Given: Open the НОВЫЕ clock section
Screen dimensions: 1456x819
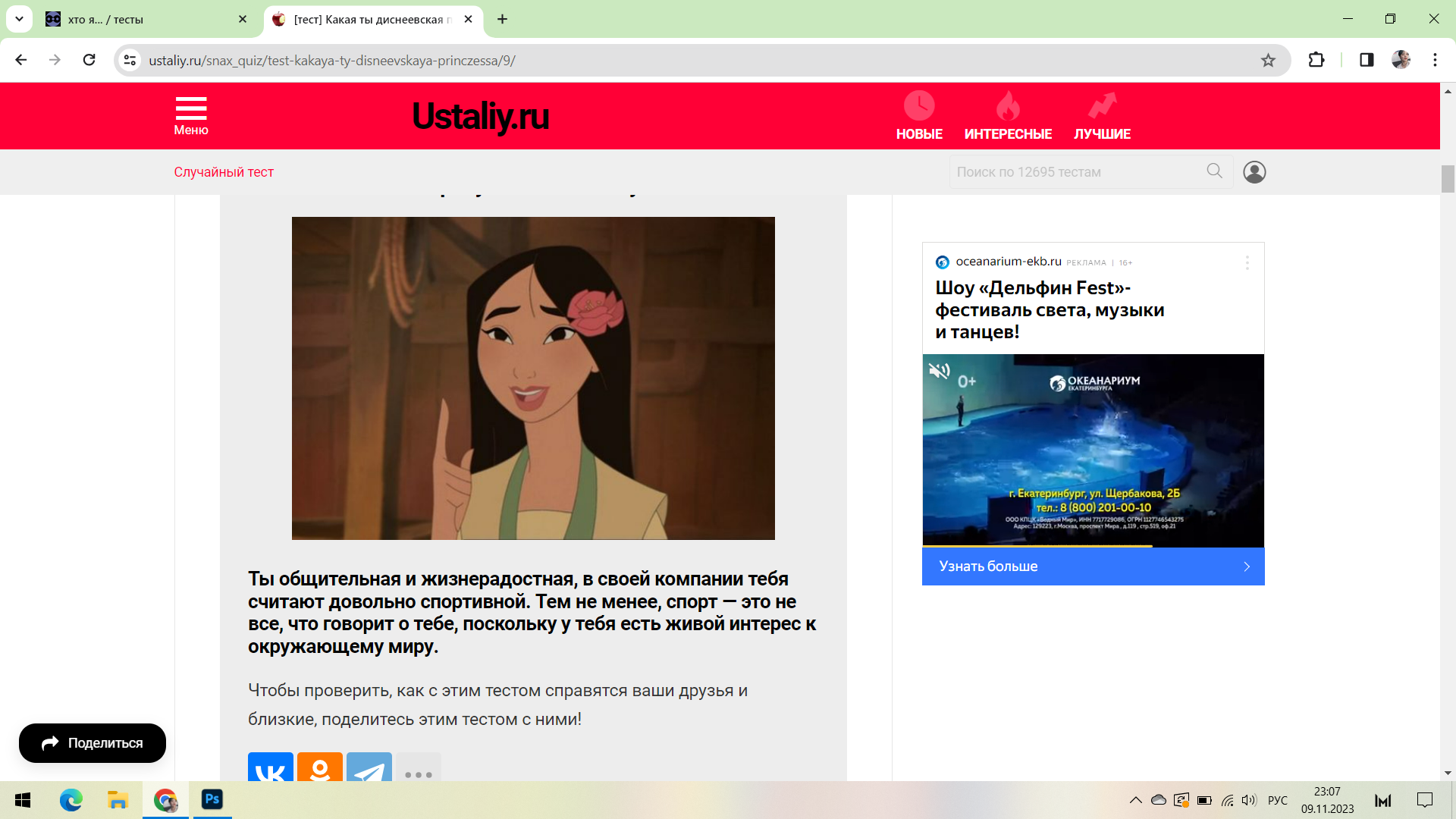Looking at the screenshot, I should coord(919,116).
